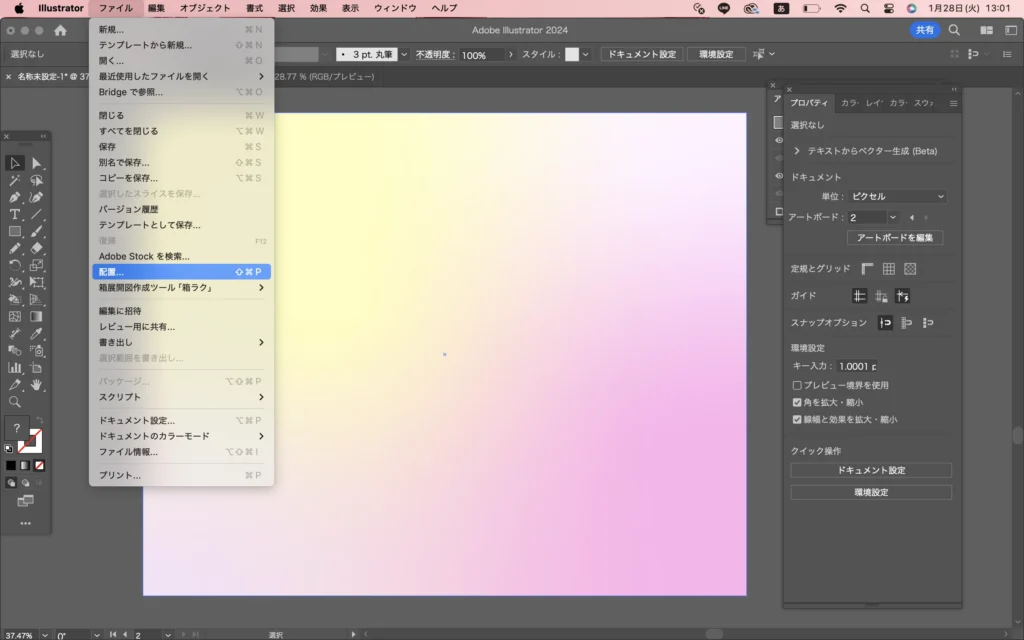Viewport: 1024px width, 640px height.
Task: Show rulers icon next to 定規とグリッド
Action: [867, 269]
